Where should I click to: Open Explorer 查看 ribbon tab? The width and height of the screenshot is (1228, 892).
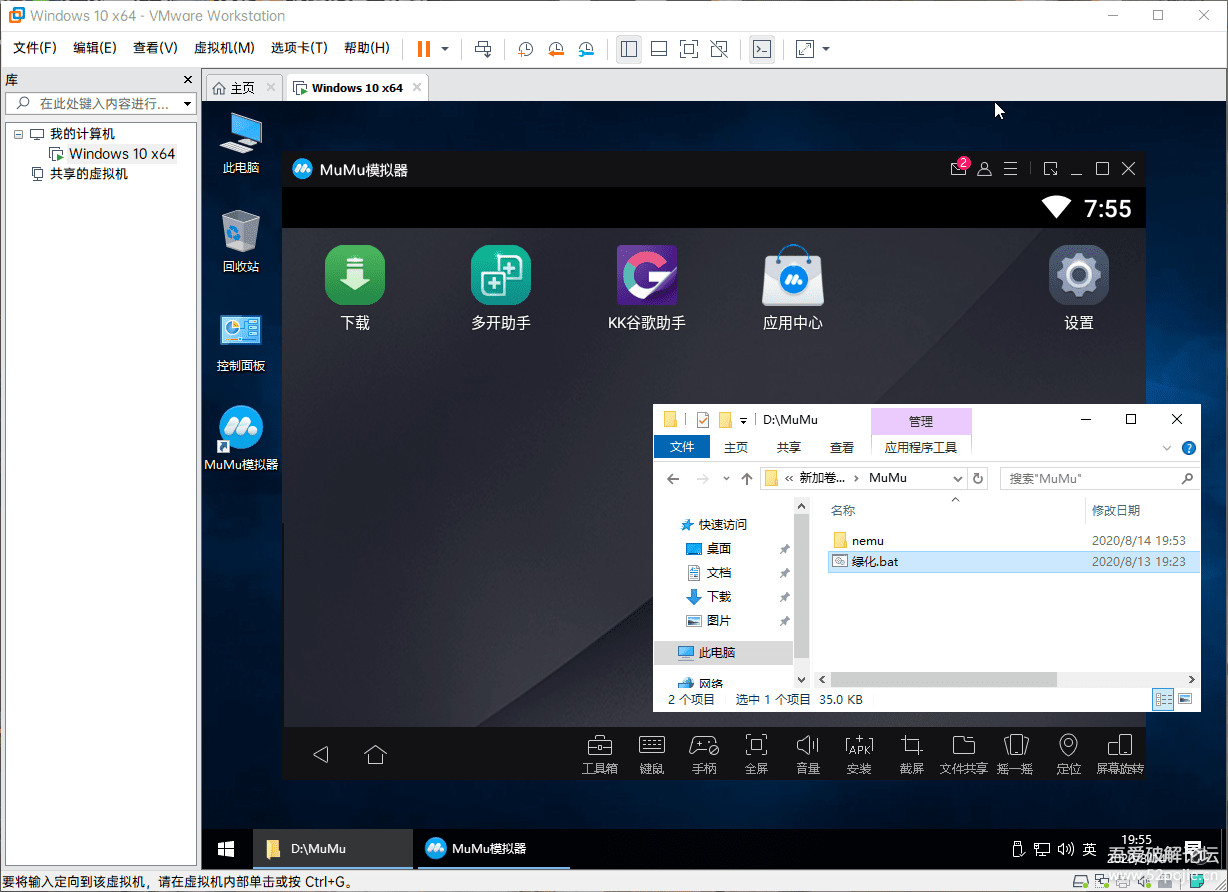click(842, 447)
